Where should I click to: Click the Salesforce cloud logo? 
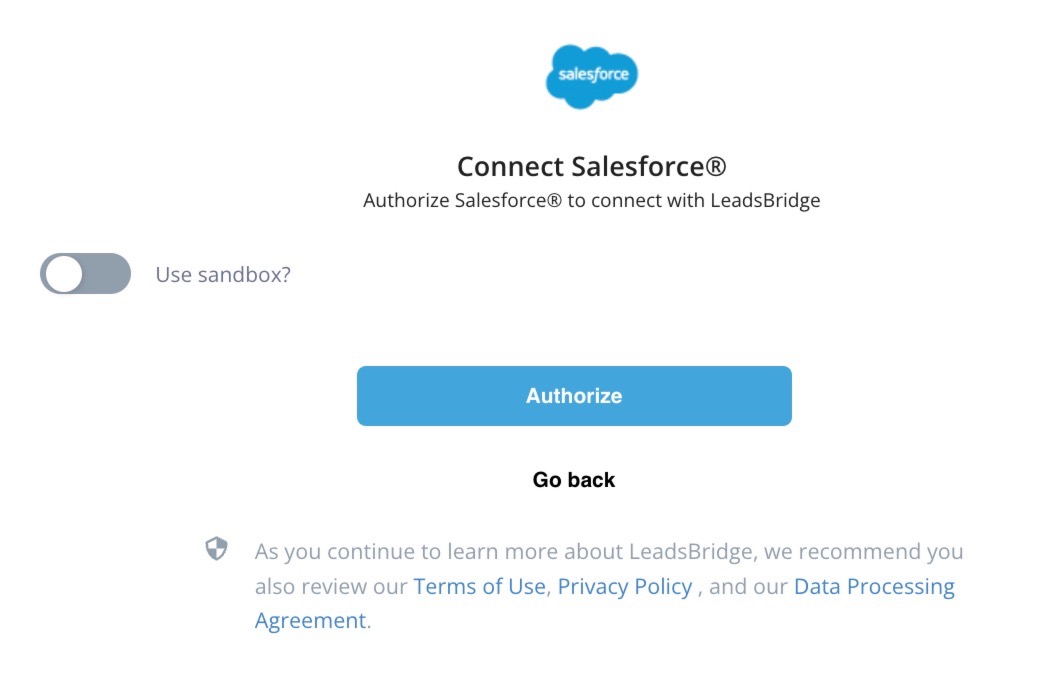coord(591,76)
